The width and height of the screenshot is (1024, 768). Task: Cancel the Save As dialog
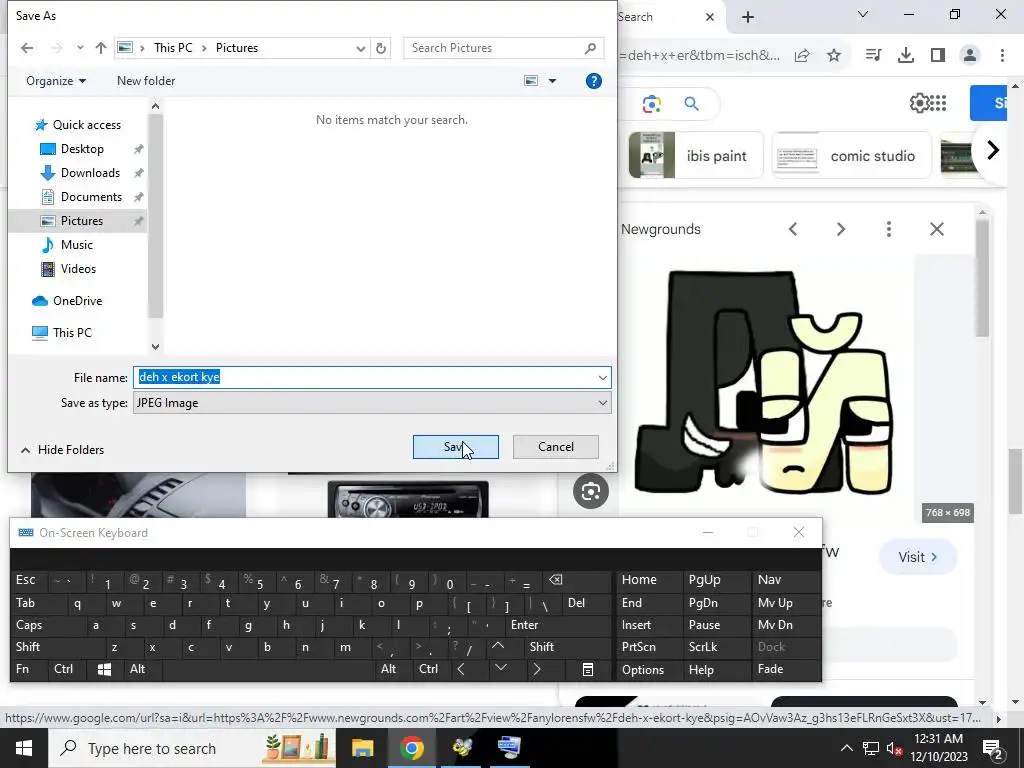(x=556, y=447)
